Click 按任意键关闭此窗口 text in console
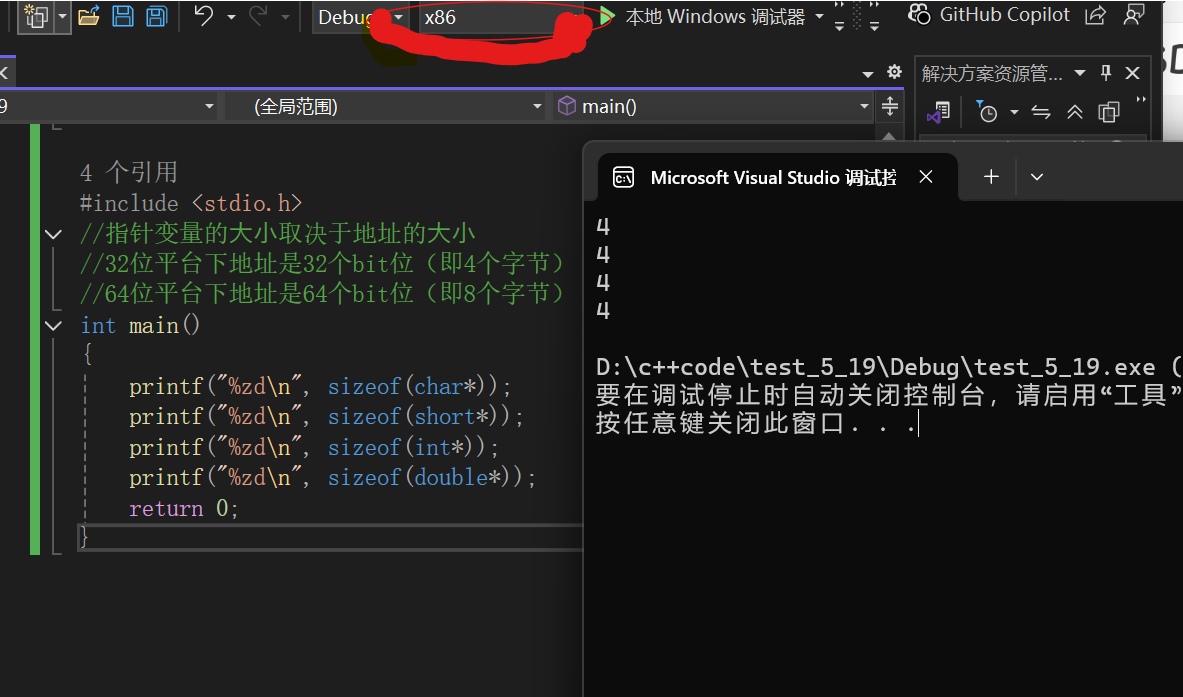The width and height of the screenshot is (1183, 697). click(x=755, y=423)
